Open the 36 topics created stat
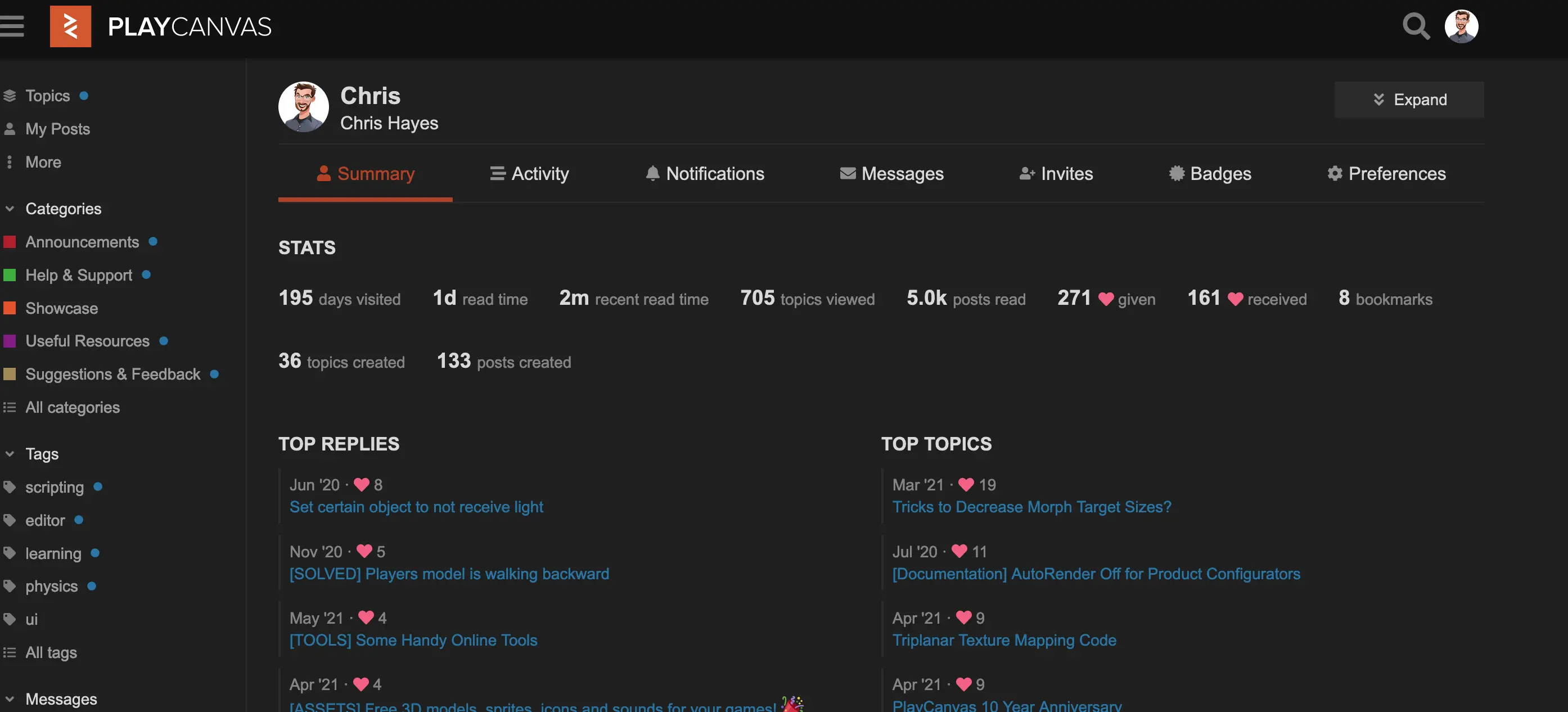 [341, 362]
